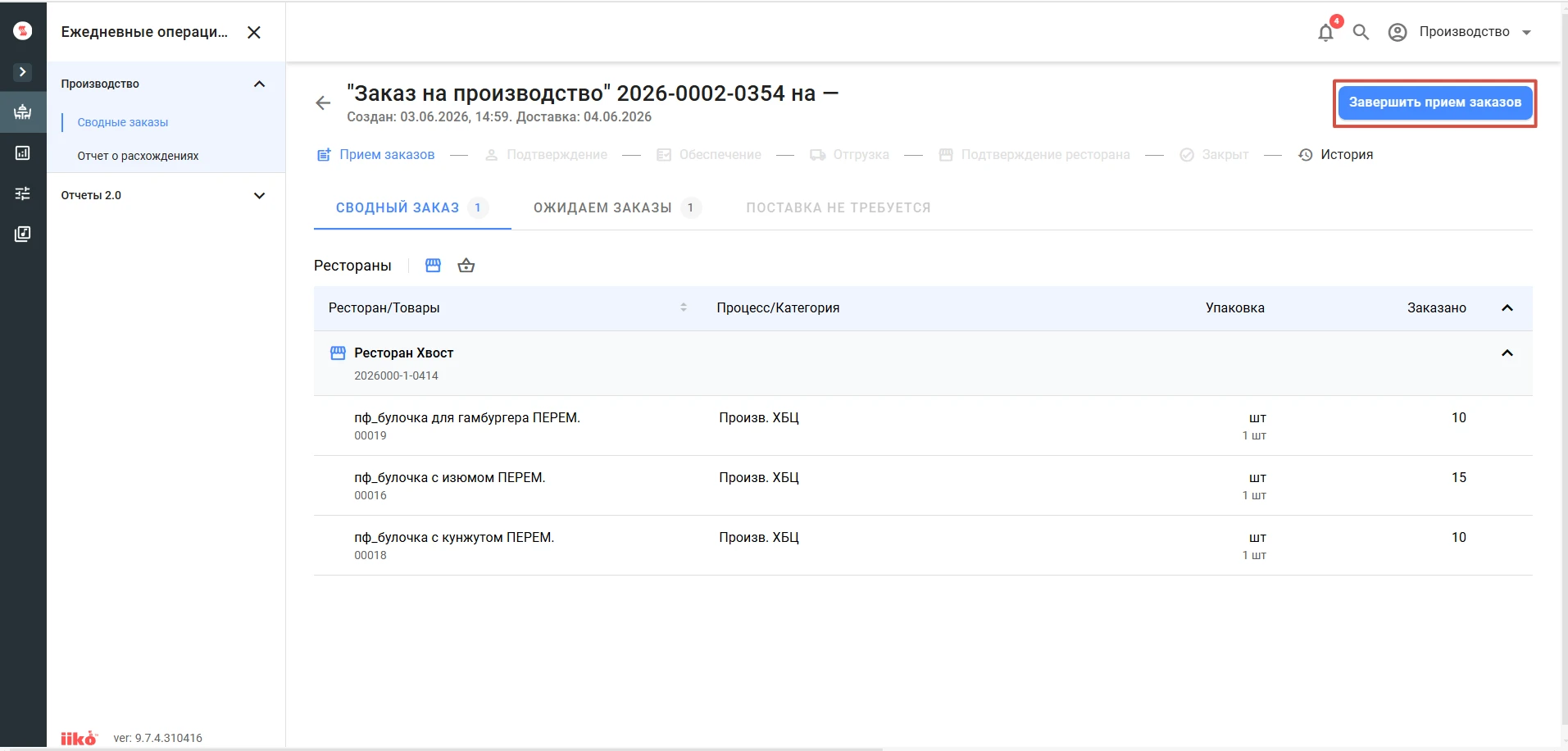This screenshot has height=751, width=1568.
Task: Open Отчет о расхождениях menu item
Action: pos(138,156)
